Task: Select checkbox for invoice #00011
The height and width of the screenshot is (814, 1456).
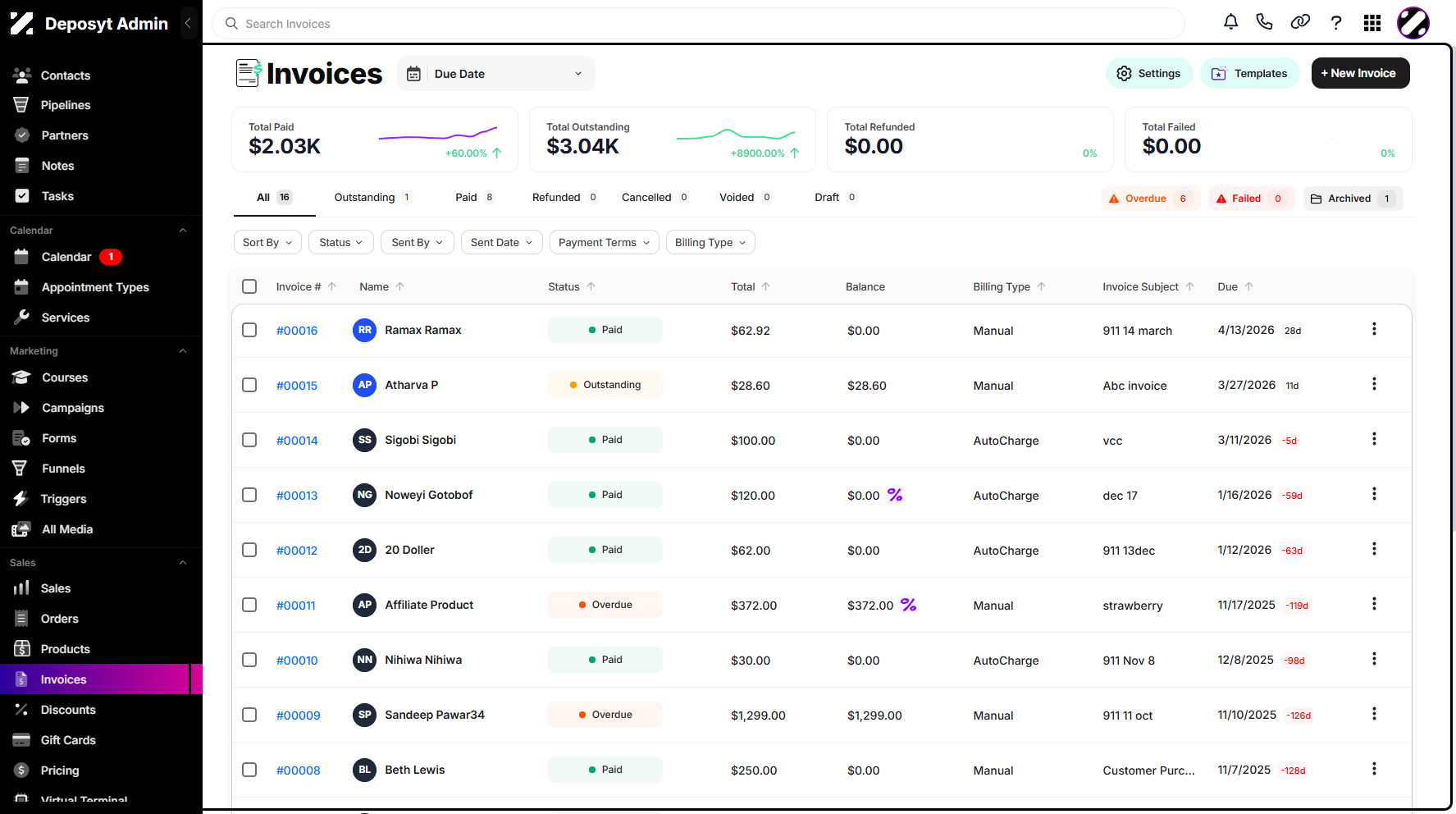Action: point(249,605)
